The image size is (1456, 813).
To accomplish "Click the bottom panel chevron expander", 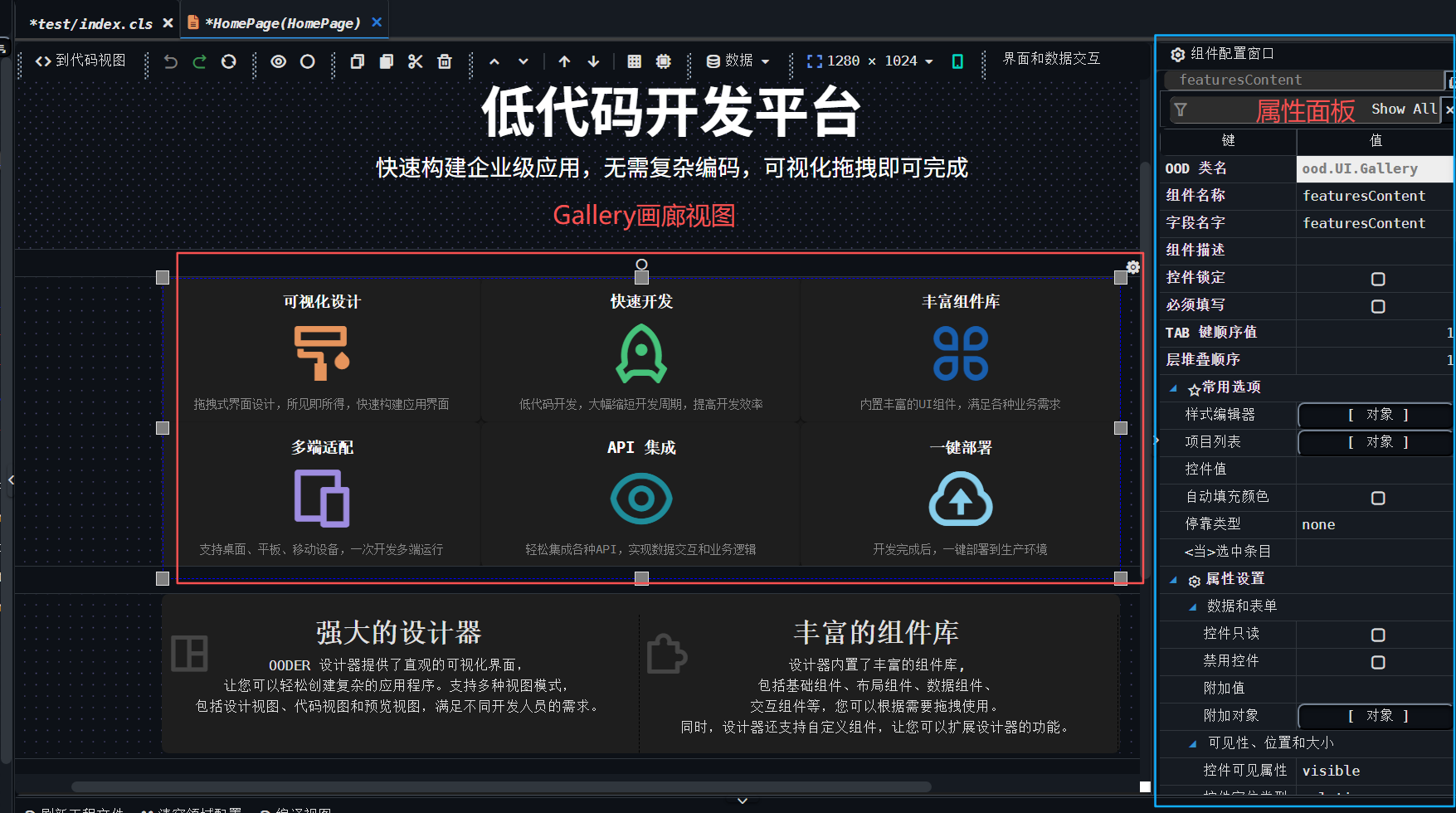I will [x=743, y=801].
